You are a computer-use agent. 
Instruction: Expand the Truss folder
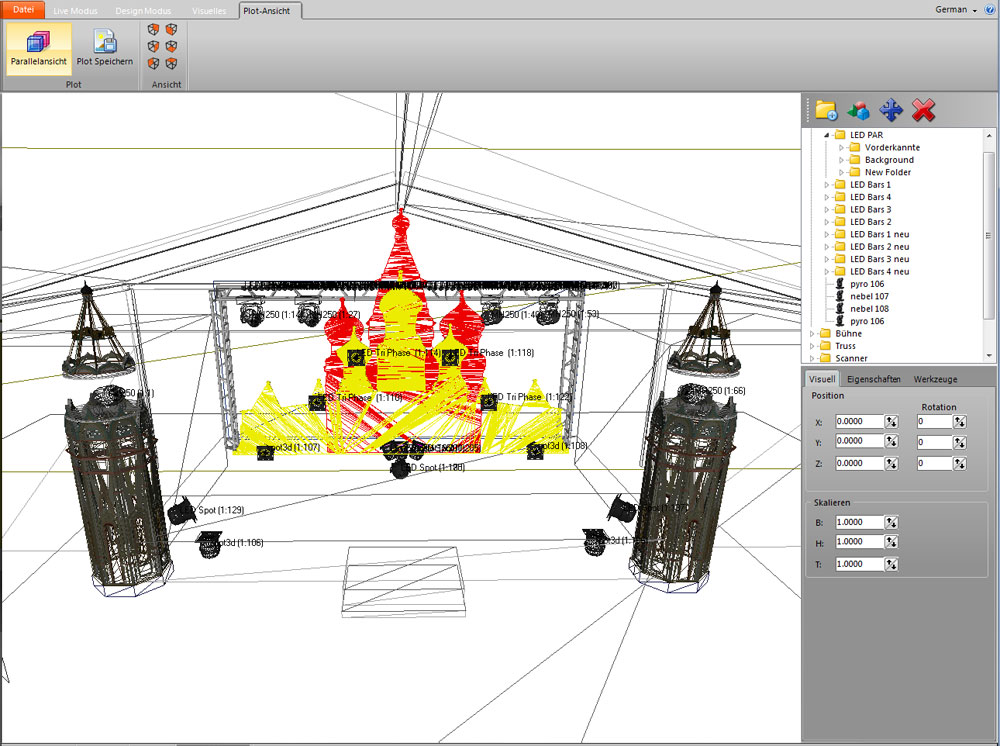click(x=812, y=346)
